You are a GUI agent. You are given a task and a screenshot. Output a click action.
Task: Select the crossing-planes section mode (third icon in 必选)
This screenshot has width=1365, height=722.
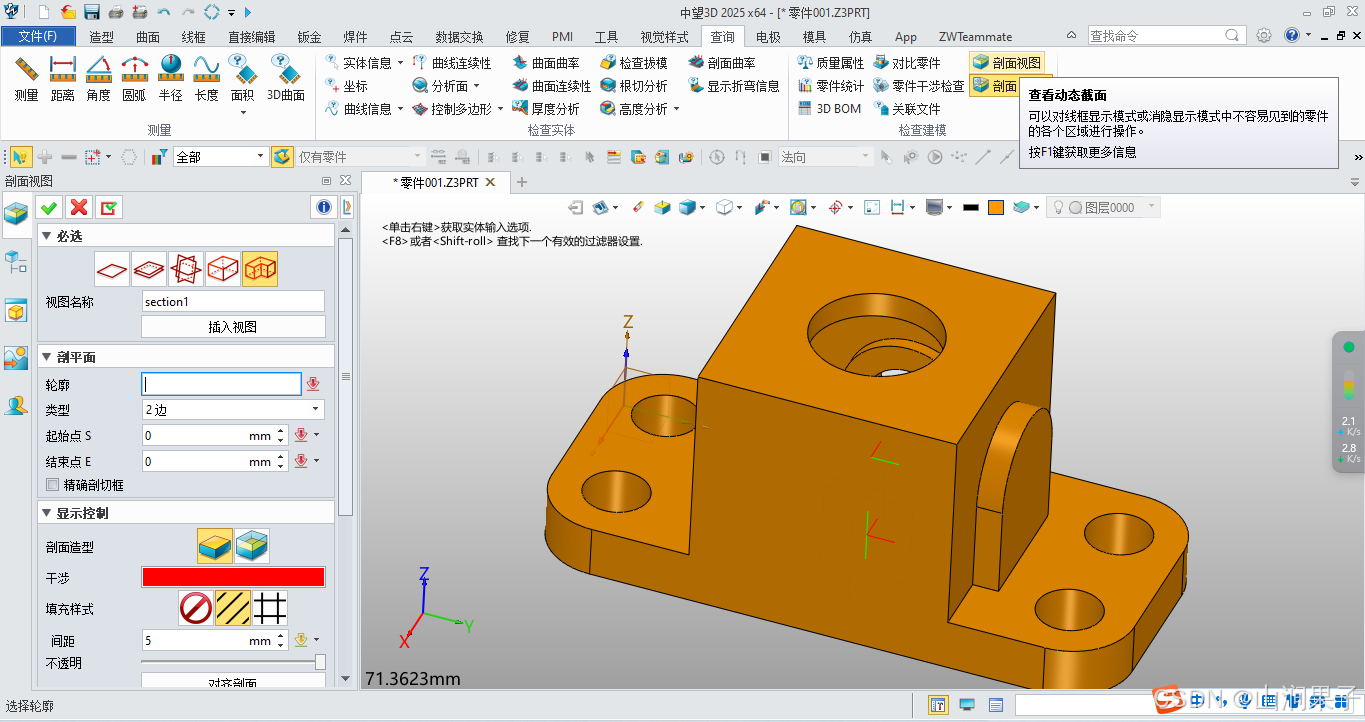click(186, 269)
